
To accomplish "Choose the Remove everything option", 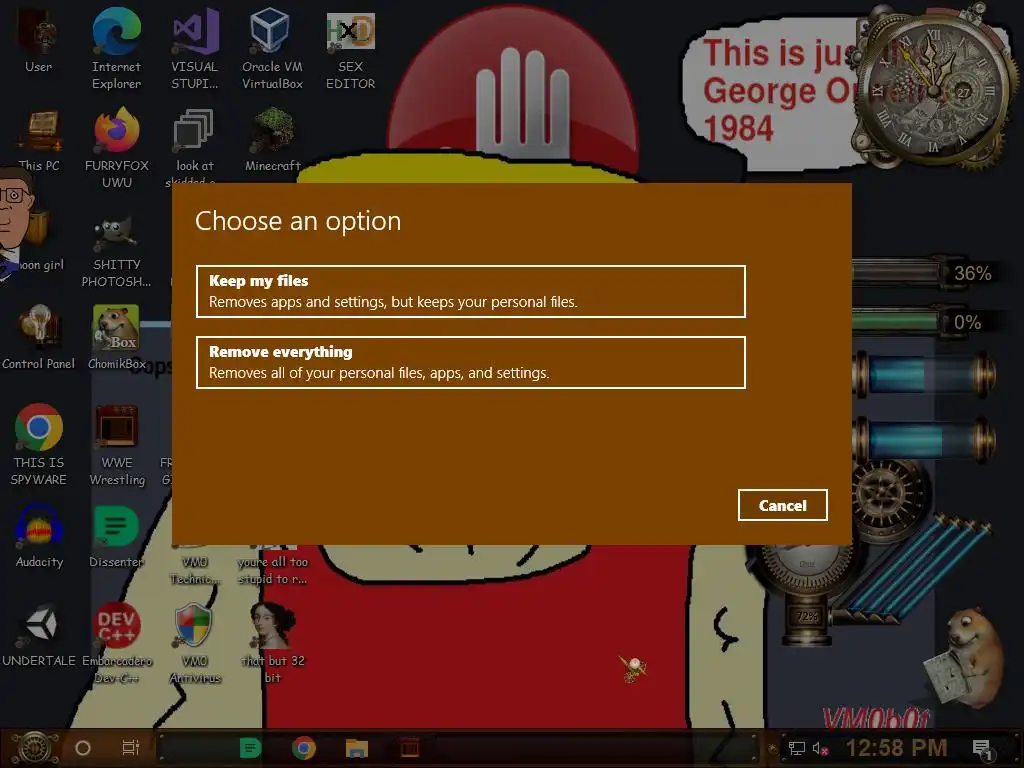I will click(x=470, y=362).
